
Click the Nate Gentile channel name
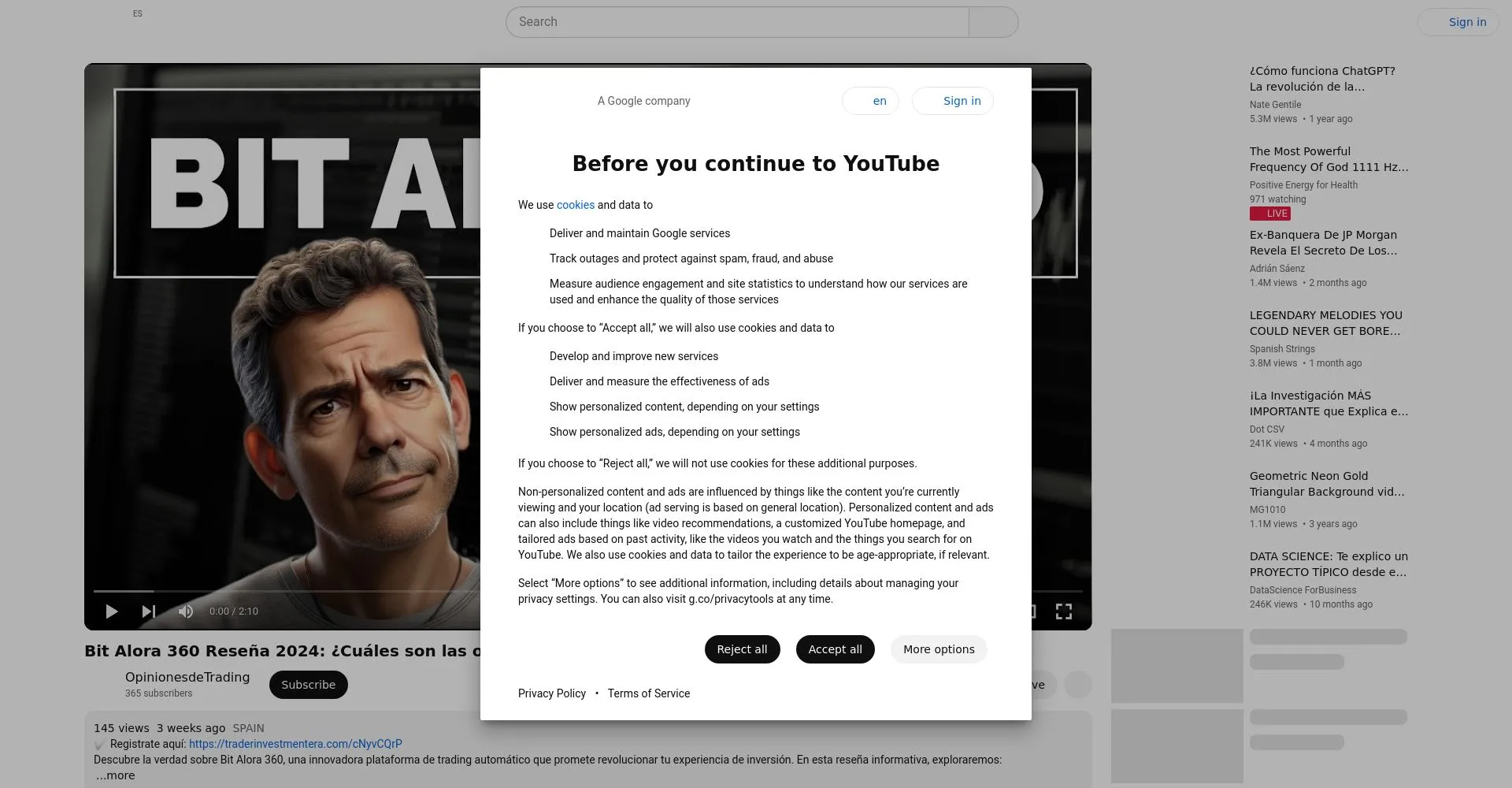tap(1275, 105)
